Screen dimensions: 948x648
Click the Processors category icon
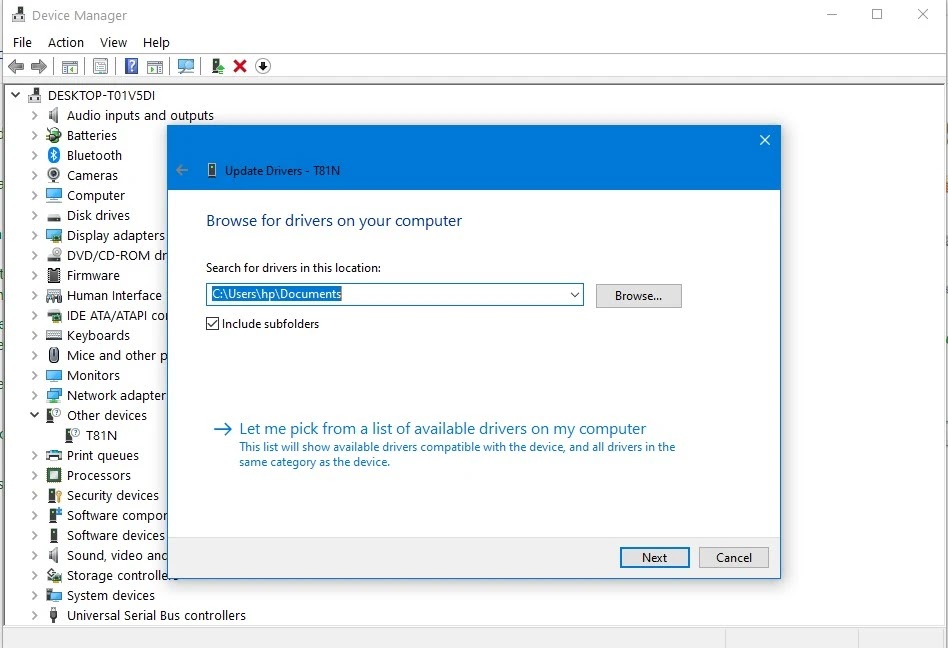(x=54, y=475)
